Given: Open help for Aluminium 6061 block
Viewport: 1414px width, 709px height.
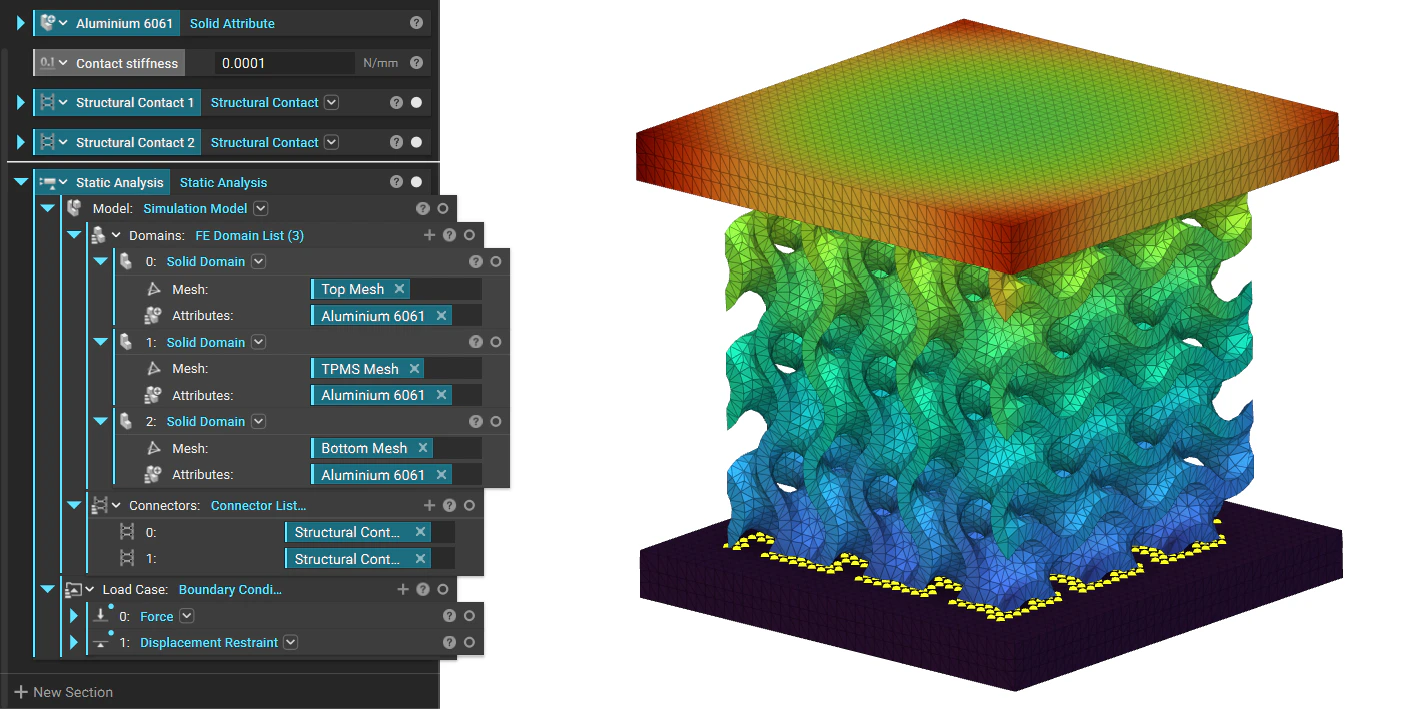Looking at the screenshot, I should [x=416, y=23].
